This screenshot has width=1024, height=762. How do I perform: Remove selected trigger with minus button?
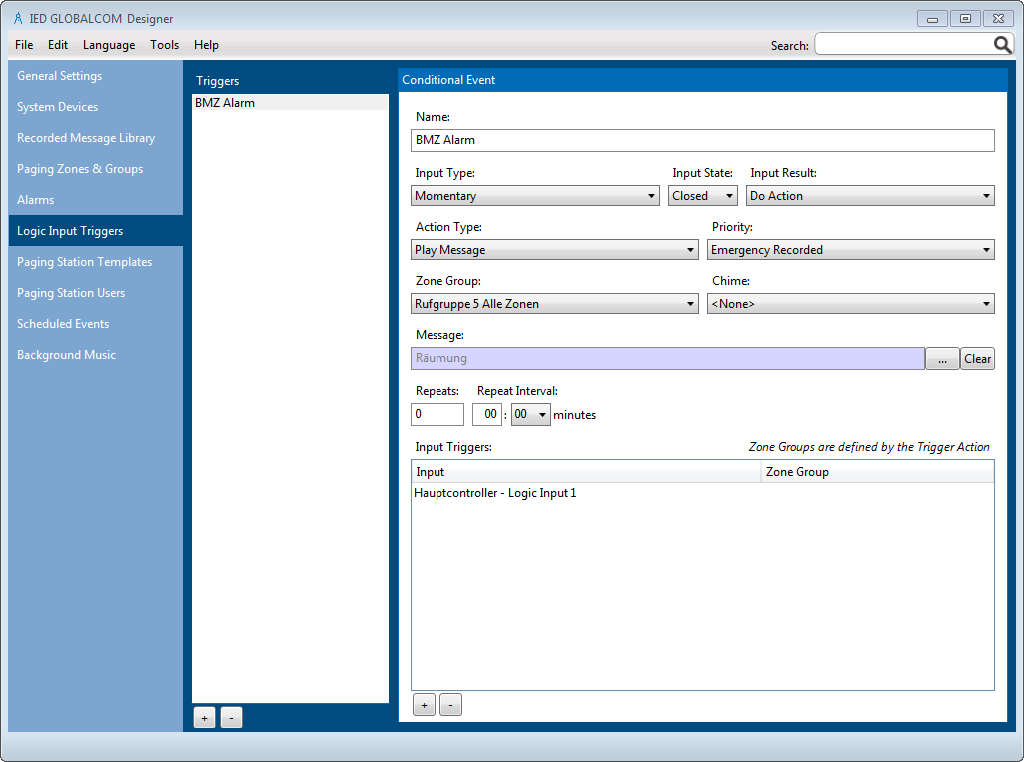pos(231,718)
